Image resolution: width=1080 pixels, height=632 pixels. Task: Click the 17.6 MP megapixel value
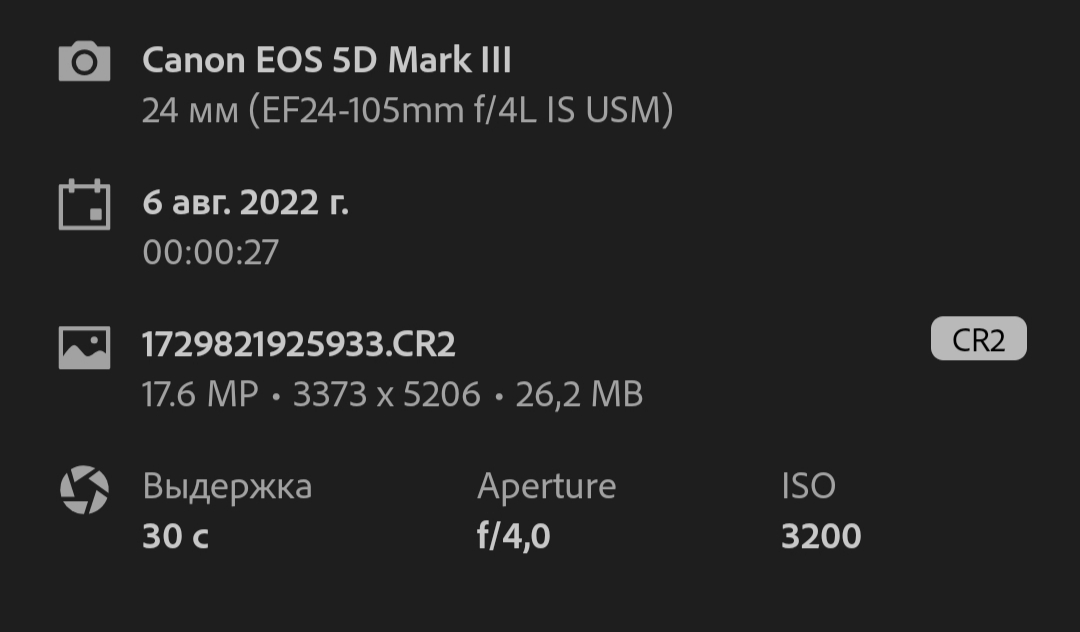[200, 394]
